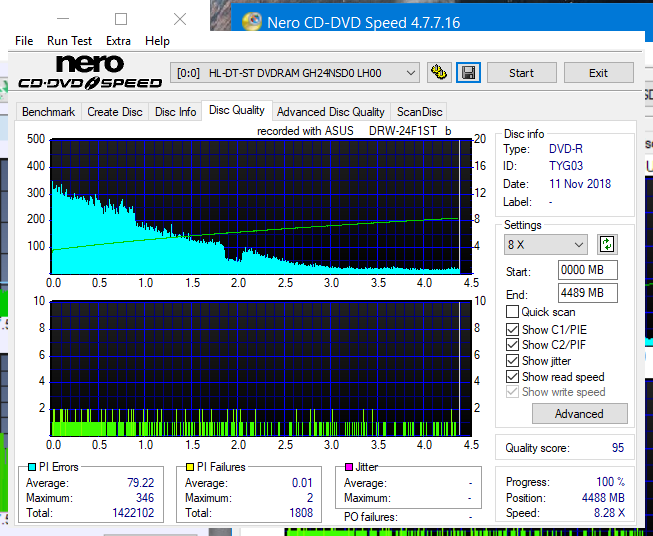Click the PI Failures average 0.01
The width and height of the screenshot is (653, 536).
tap(302, 483)
